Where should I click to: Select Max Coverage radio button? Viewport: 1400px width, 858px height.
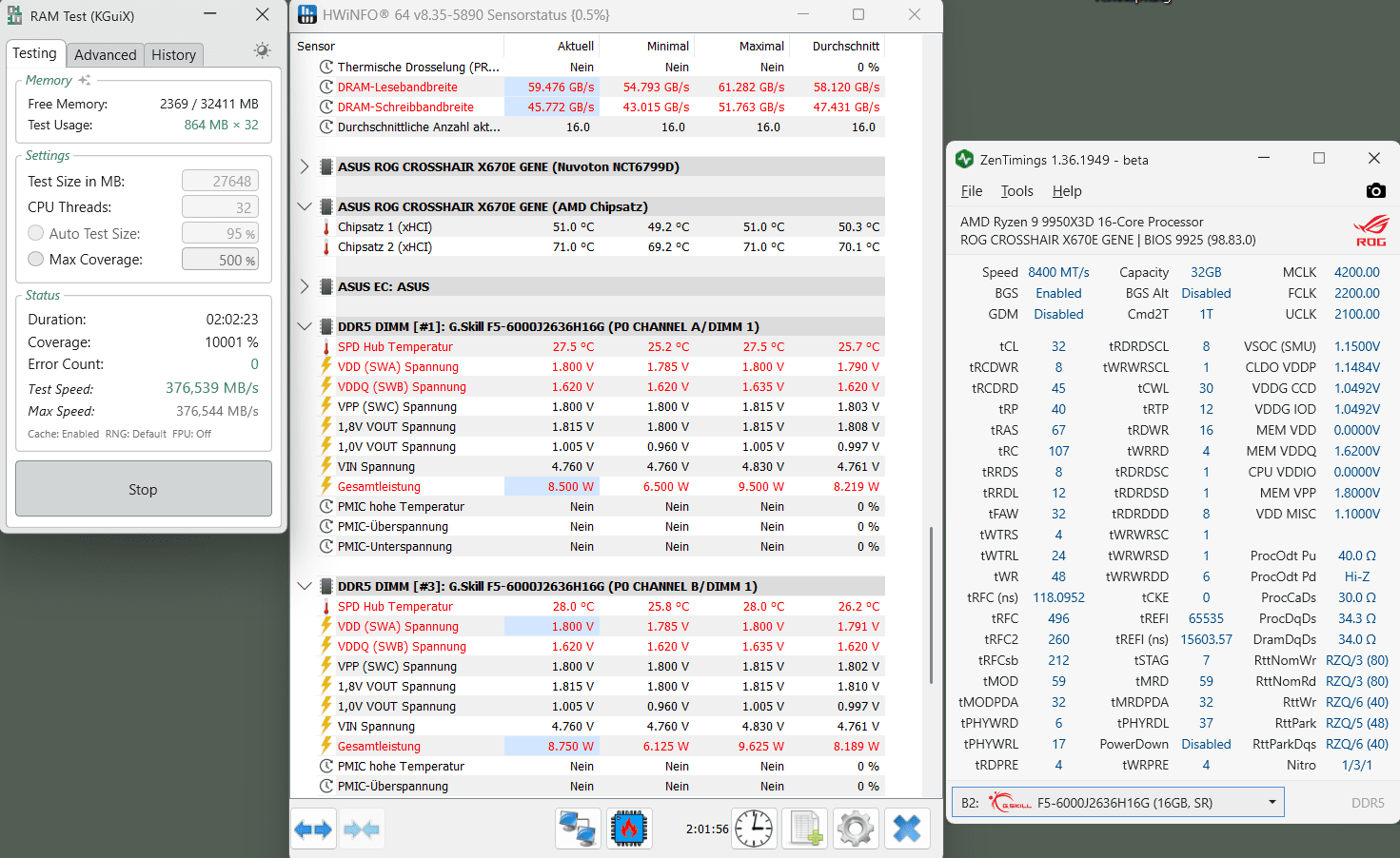pos(36,259)
